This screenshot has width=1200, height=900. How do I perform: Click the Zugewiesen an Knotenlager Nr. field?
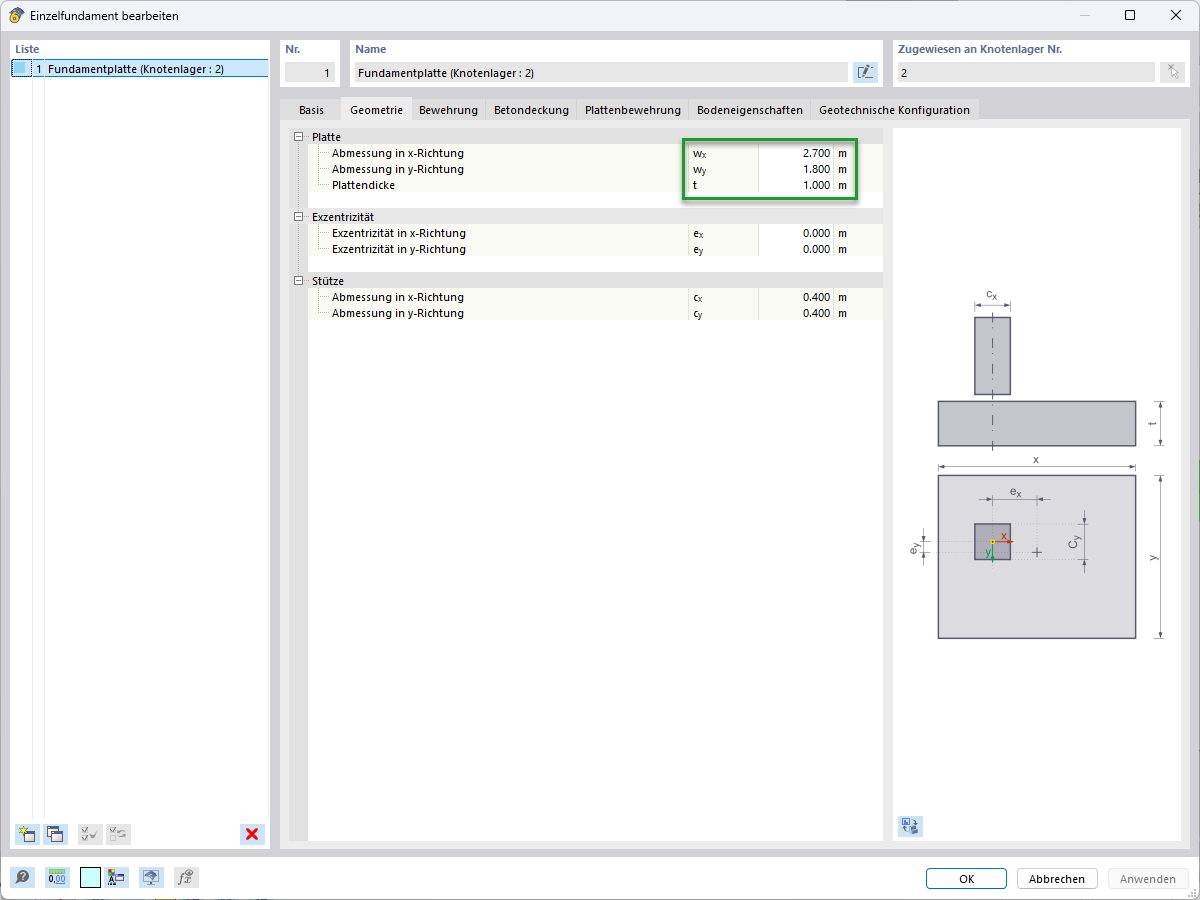[x=1025, y=72]
